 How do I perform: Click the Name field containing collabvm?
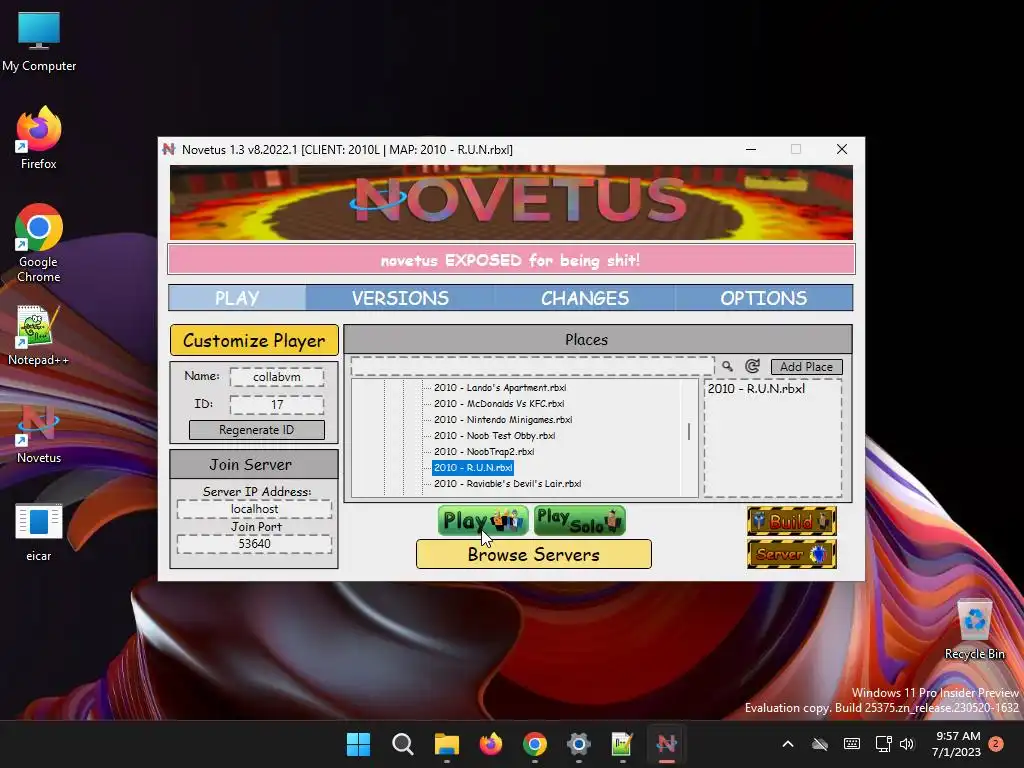tap(277, 377)
